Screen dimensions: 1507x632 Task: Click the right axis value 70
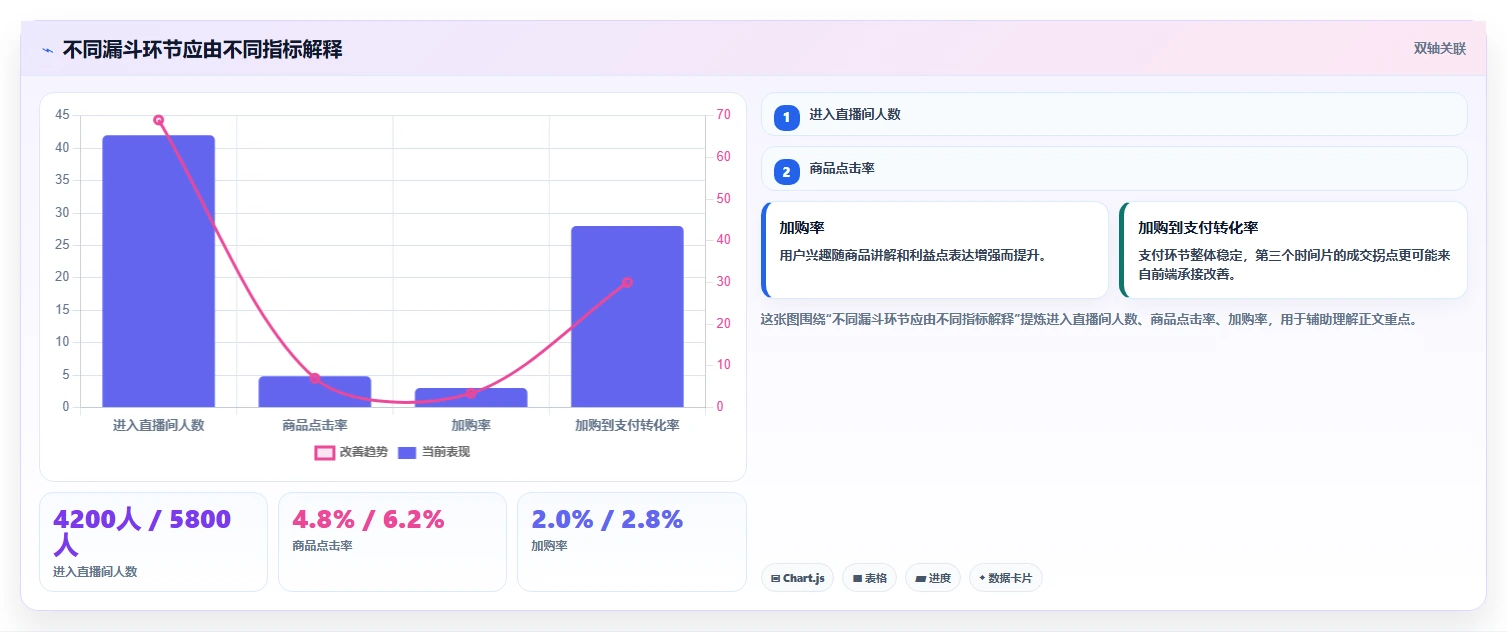pyautogui.click(x=723, y=115)
